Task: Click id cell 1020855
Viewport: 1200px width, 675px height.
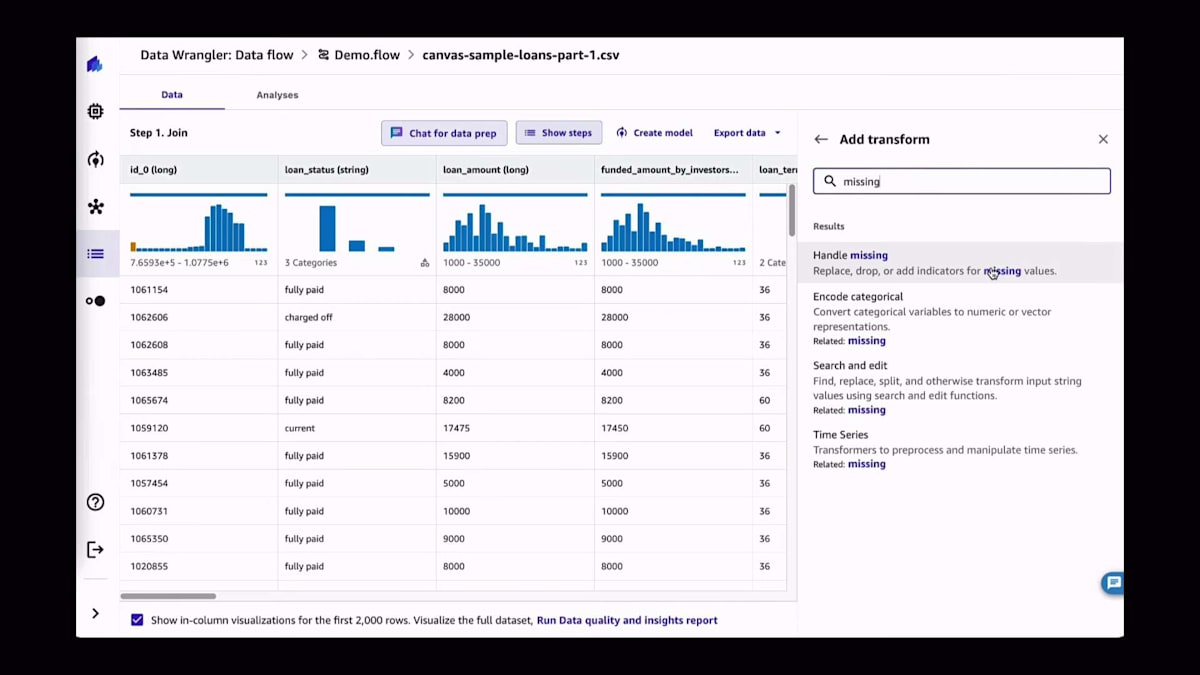Action: click(199, 566)
